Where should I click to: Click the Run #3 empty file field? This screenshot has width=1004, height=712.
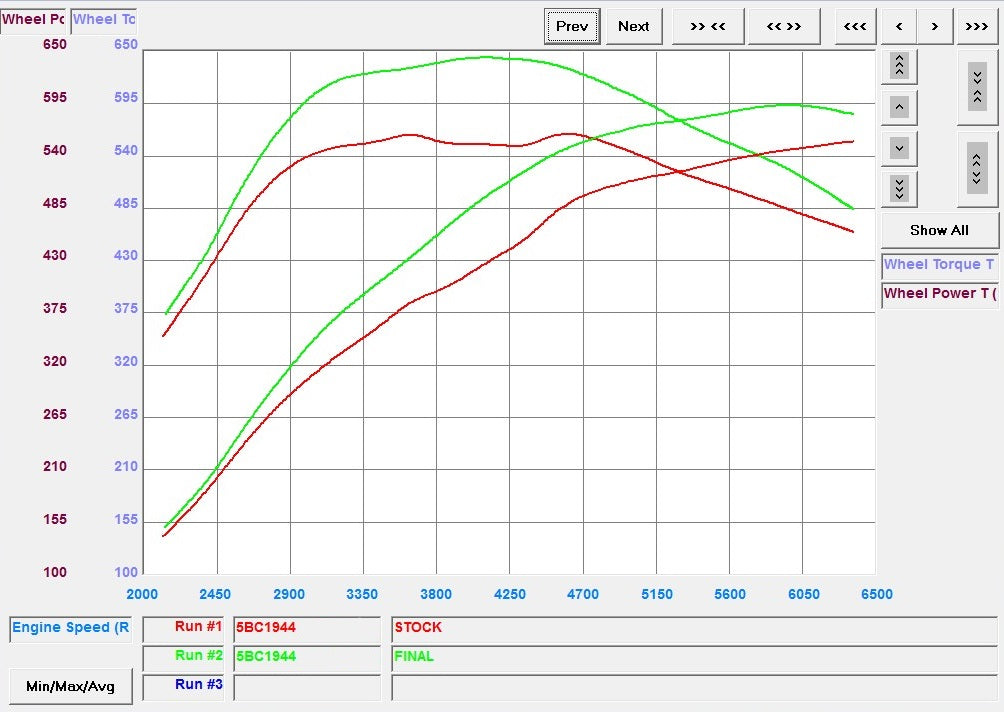306,687
